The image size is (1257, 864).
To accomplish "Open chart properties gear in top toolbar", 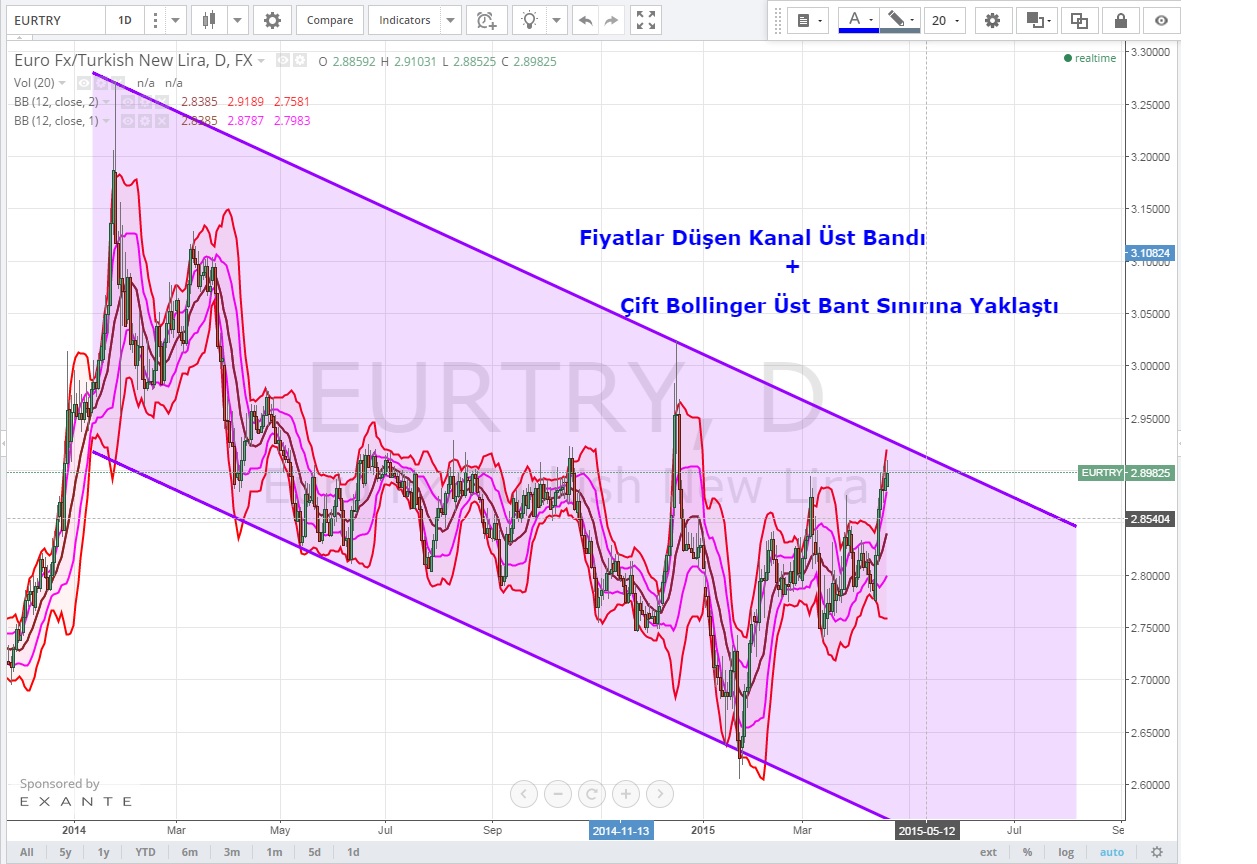I will pyautogui.click(x=272, y=20).
